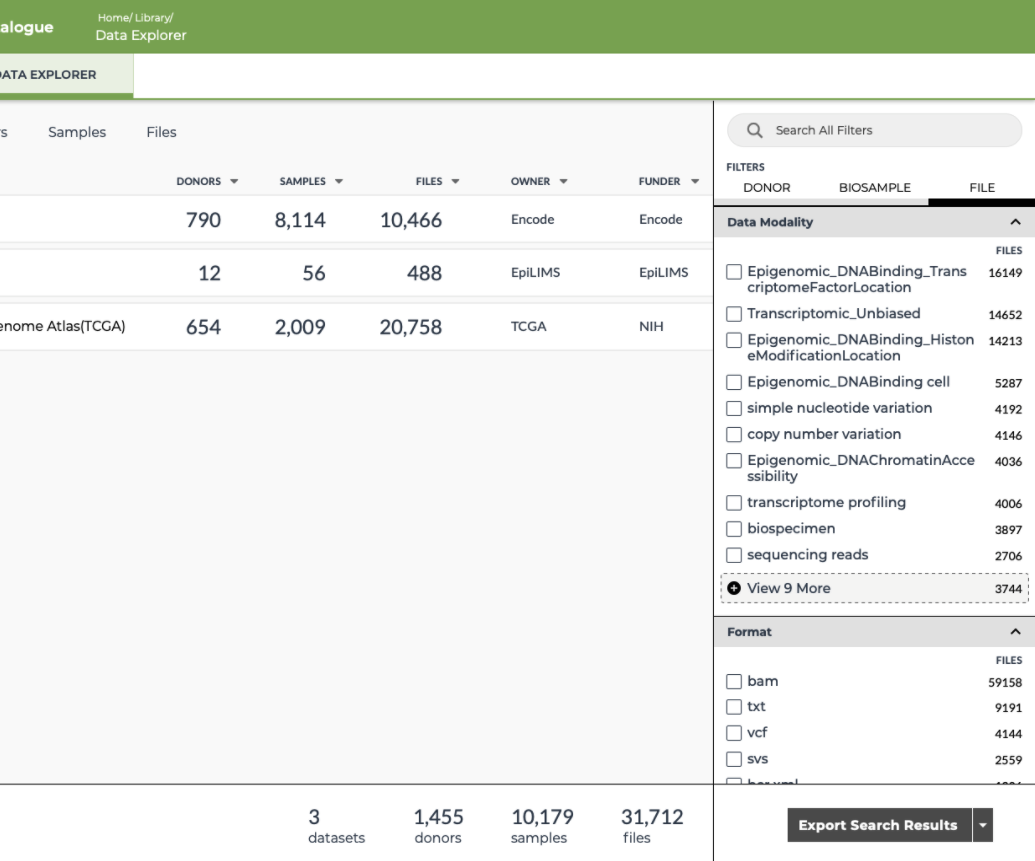
Task: Click the TCGA owner cell
Action: (528, 326)
